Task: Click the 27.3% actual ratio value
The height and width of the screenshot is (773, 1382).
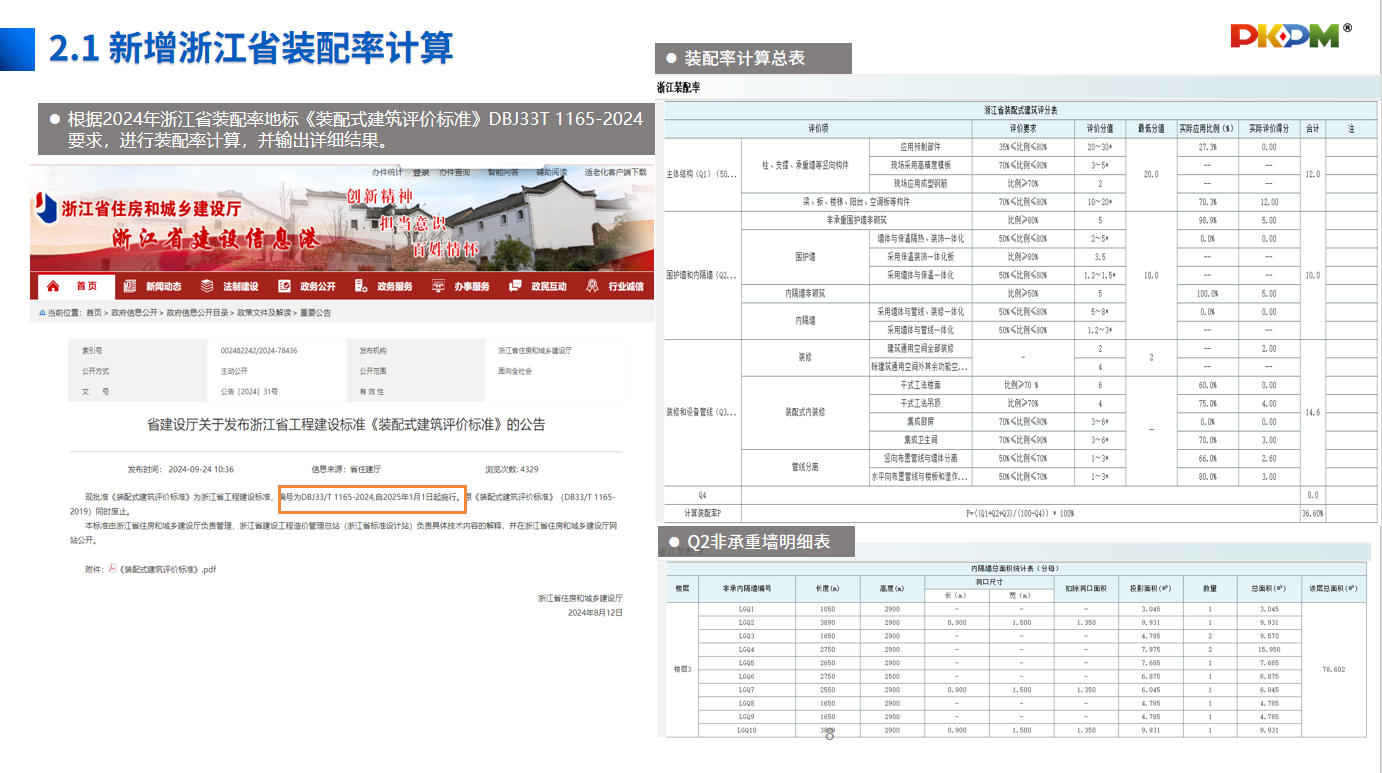Action: click(x=1207, y=147)
